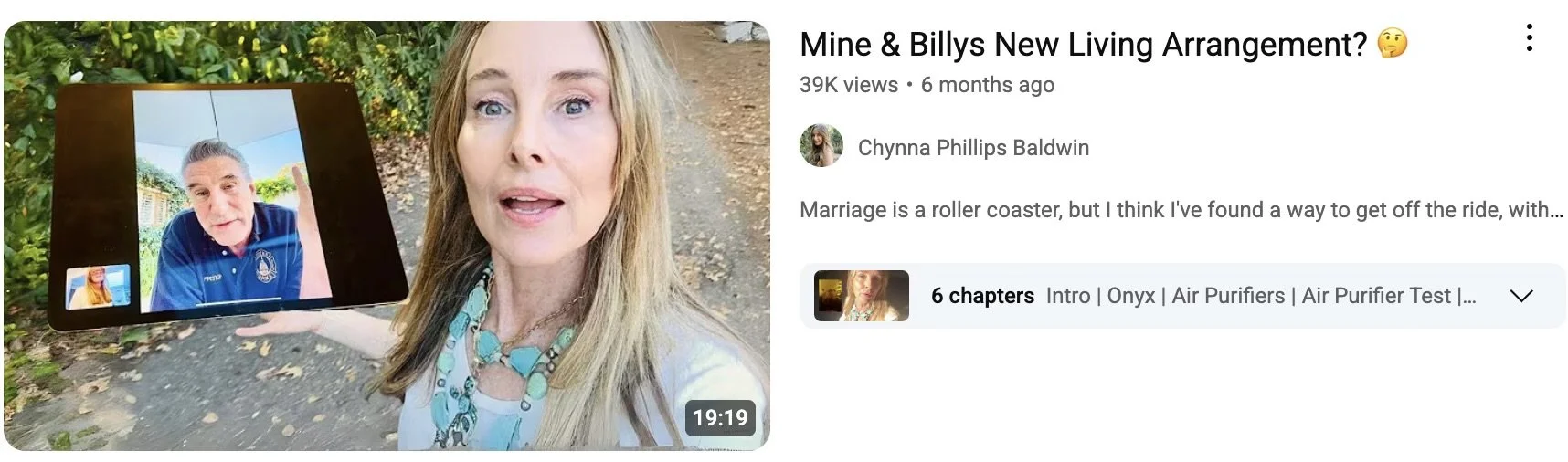Click the small picture-in-picture inset on the tablet
Screen dimensions: 1568x462
pos(98,287)
